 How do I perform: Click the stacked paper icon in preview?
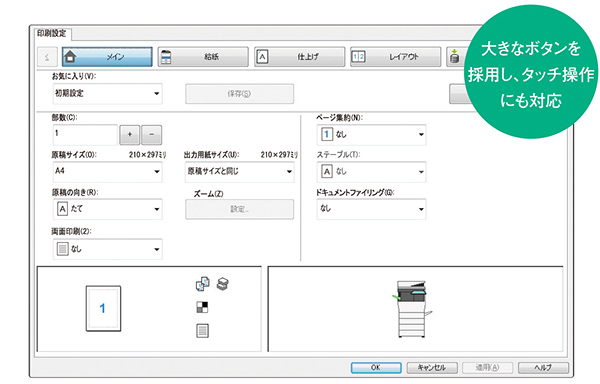(223, 284)
